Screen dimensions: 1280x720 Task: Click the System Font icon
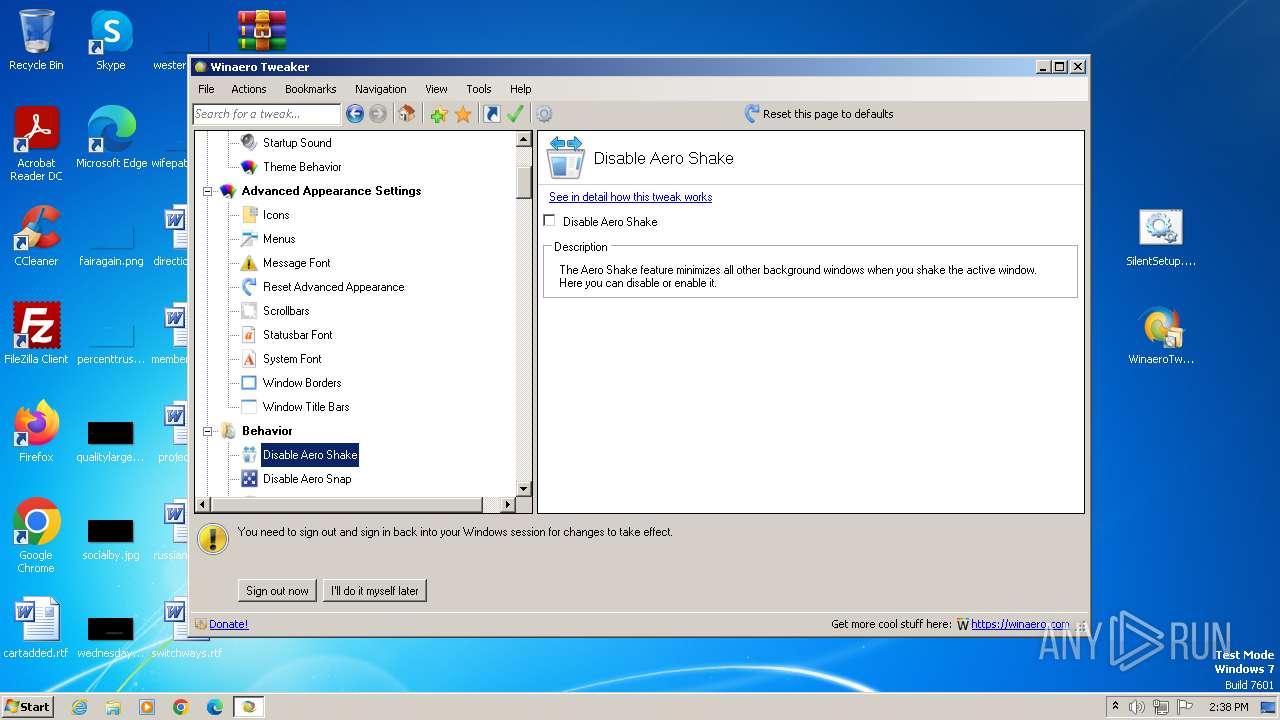(249, 359)
